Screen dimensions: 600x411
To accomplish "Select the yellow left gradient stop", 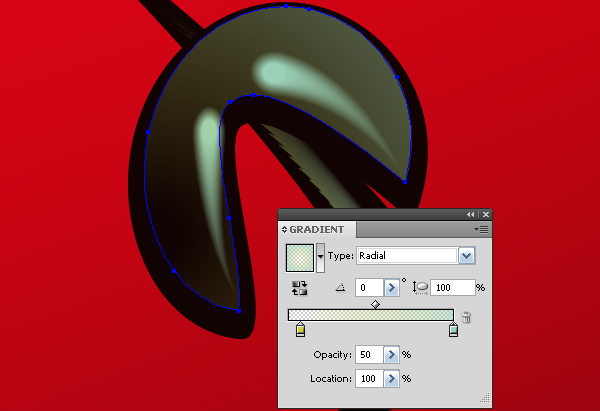I will 301,329.
